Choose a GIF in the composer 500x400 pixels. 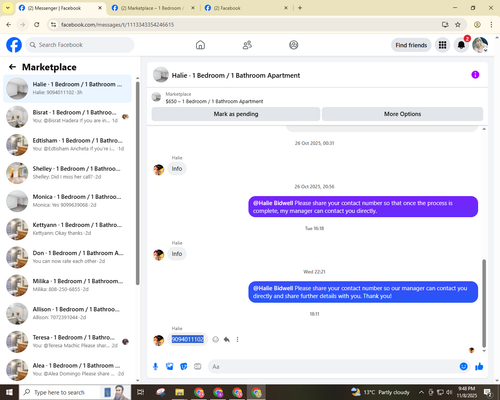point(198,367)
